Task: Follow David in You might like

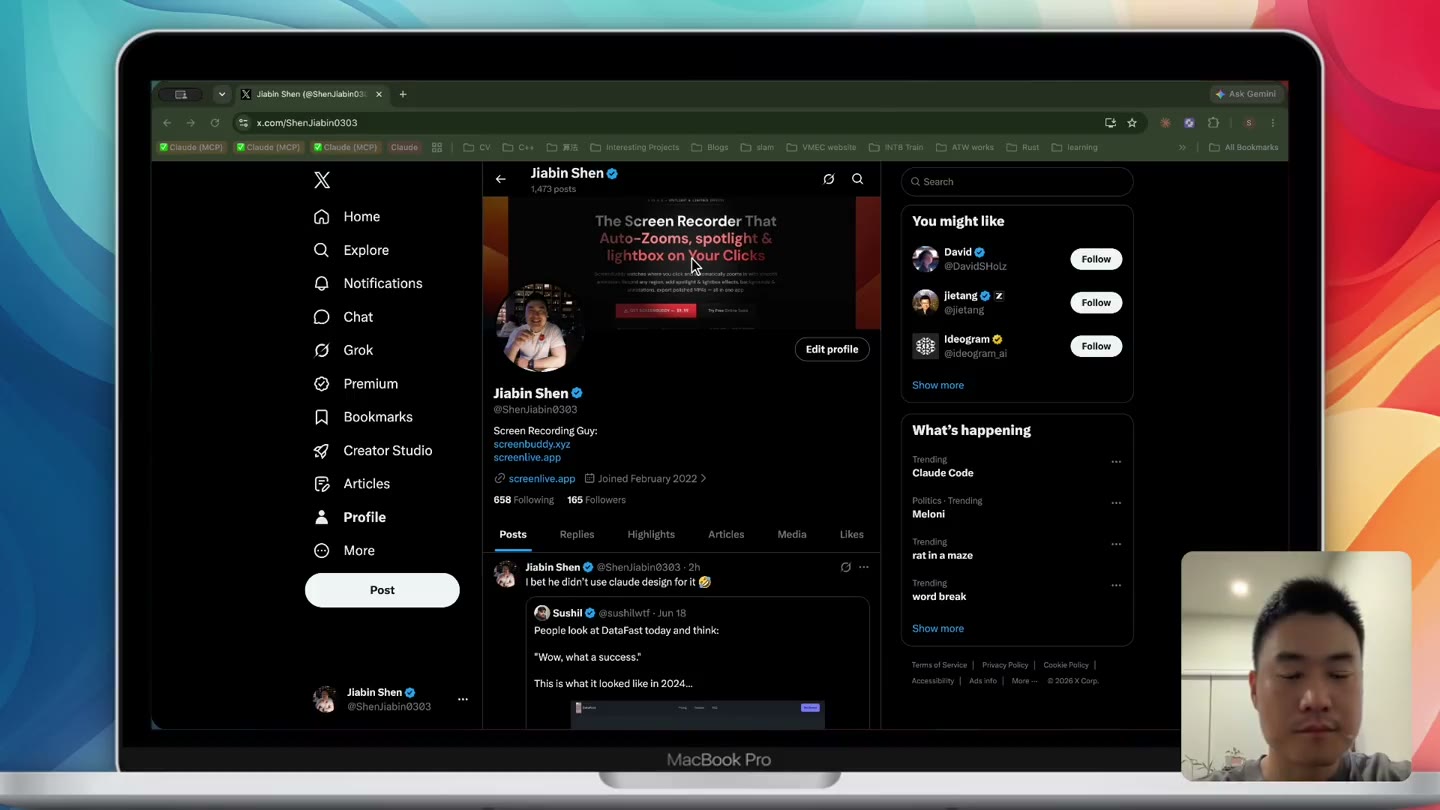Action: 1096,259
